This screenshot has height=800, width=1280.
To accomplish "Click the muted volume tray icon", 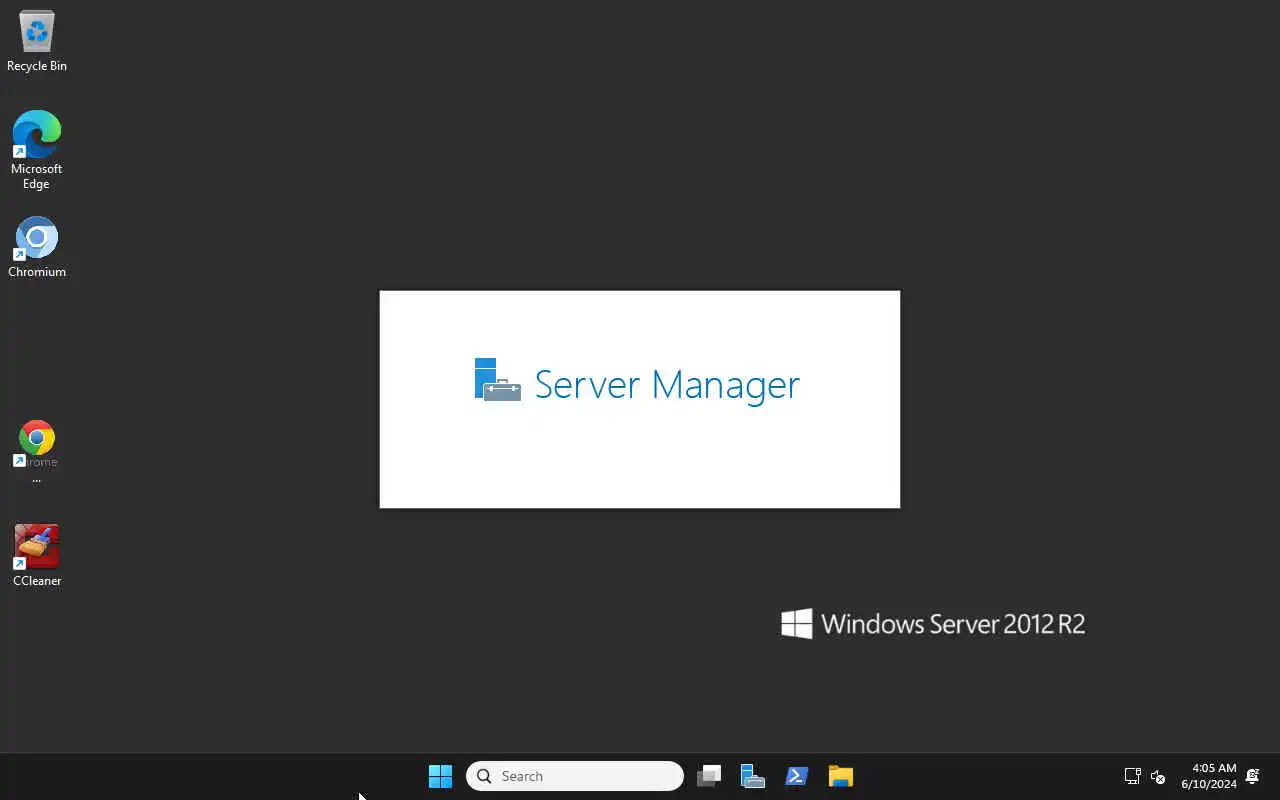I will 1158,776.
